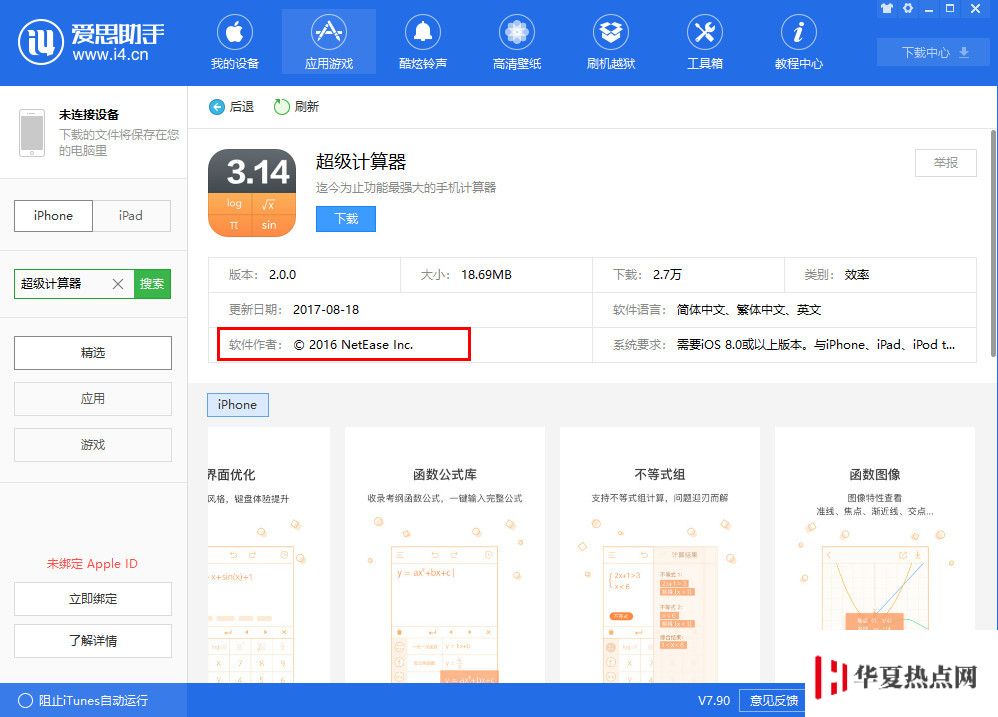
Task: Open 函数公式库 screenshot thumbnail
Action: (445, 555)
